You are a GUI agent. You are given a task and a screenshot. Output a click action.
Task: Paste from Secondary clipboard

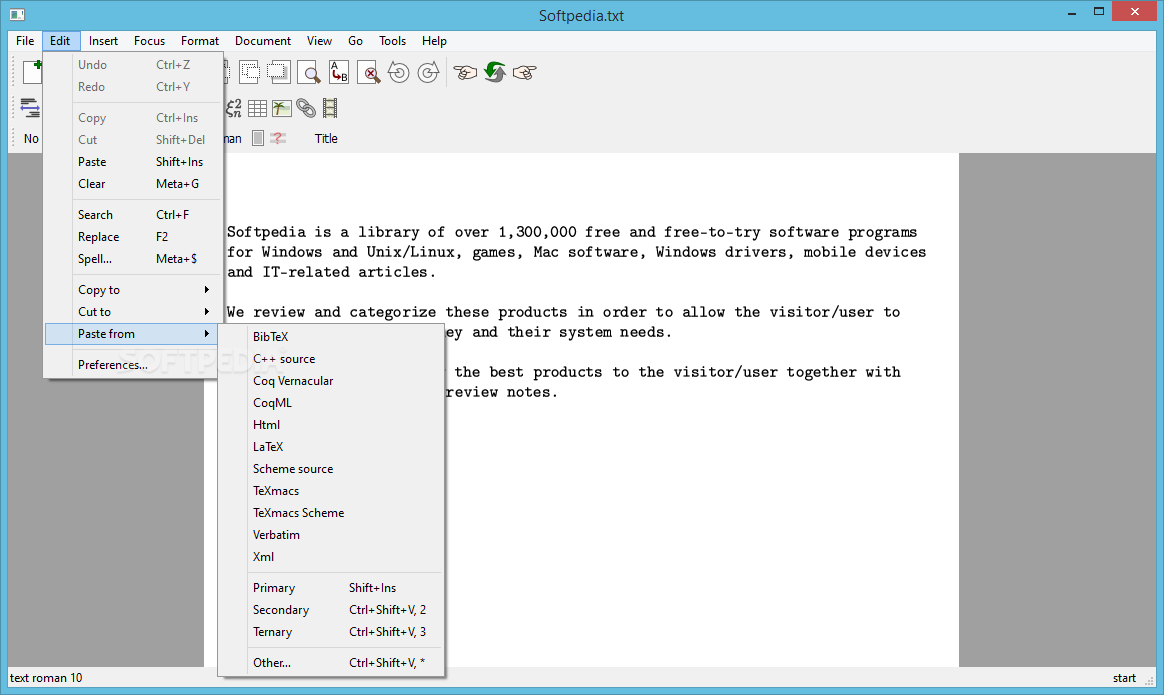331,610
